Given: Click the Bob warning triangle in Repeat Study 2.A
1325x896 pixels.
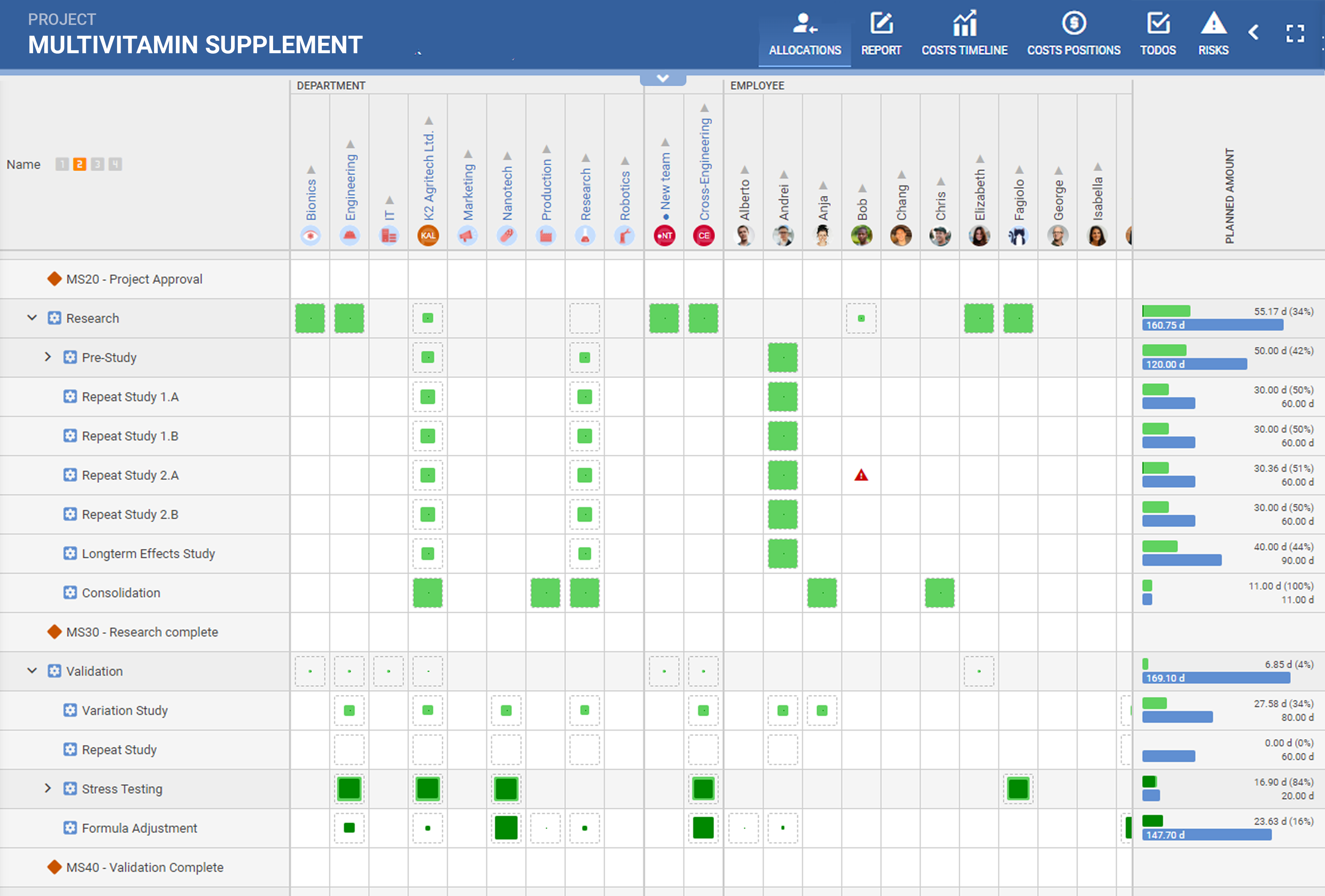Looking at the screenshot, I should pos(861,475).
